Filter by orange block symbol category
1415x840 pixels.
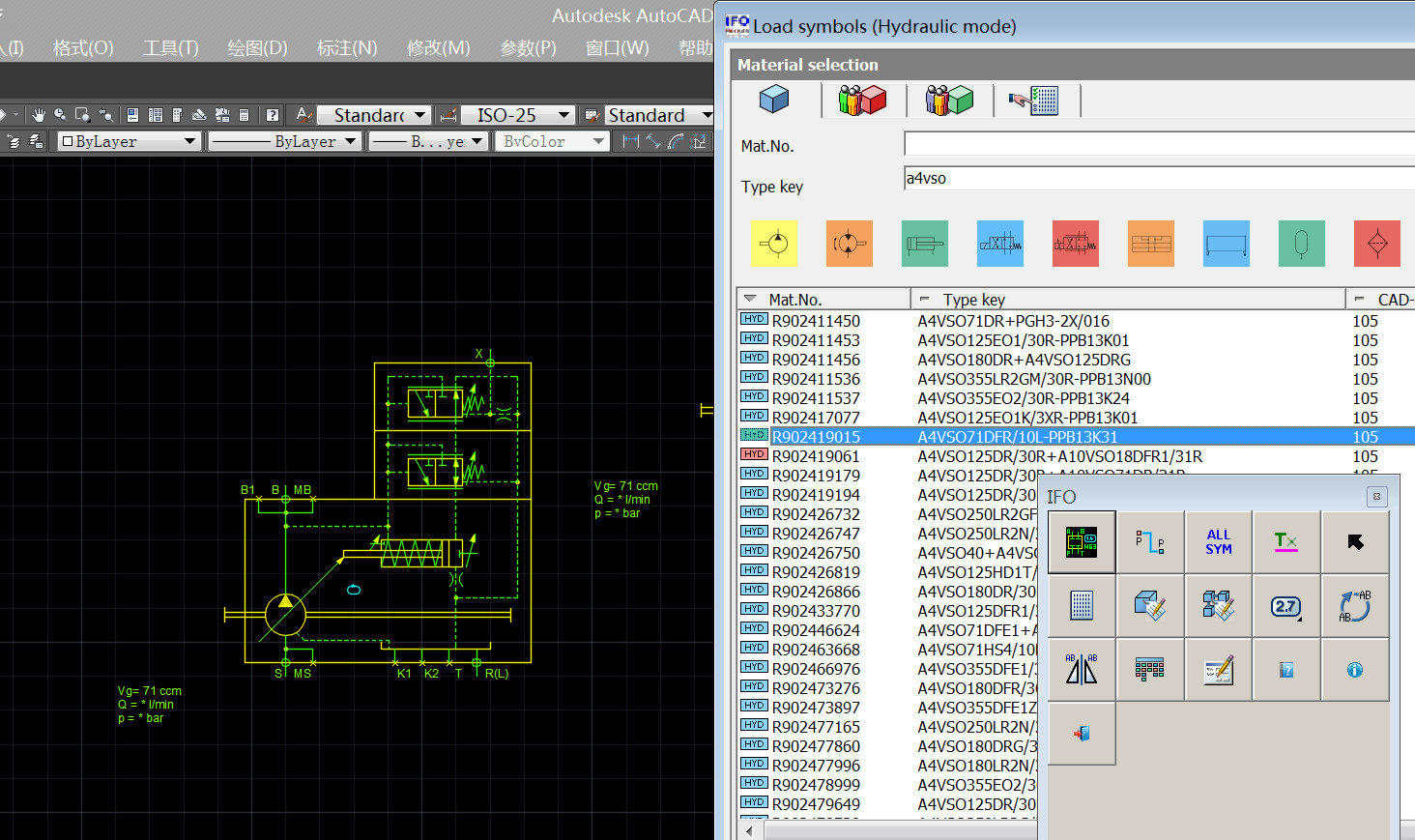coord(1151,244)
